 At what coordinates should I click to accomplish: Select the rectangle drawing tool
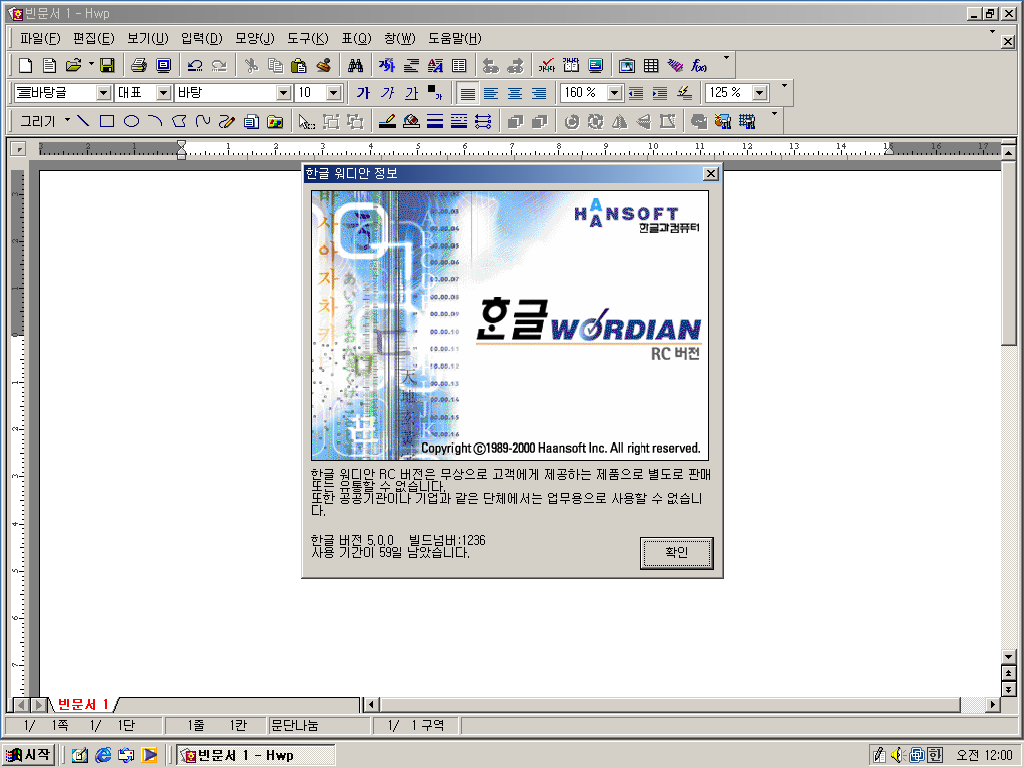(x=107, y=121)
